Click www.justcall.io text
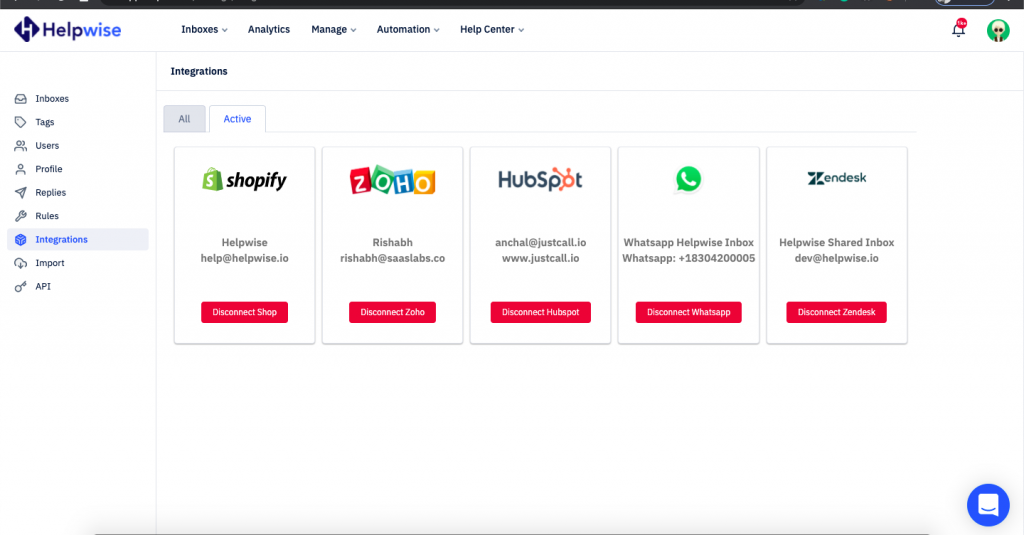This screenshot has height=535, width=1024. coord(541,258)
